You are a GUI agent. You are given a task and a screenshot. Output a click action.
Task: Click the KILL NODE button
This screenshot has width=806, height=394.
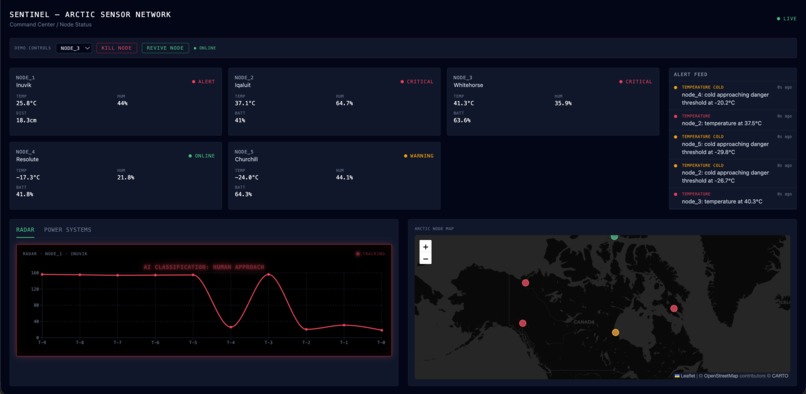point(117,48)
